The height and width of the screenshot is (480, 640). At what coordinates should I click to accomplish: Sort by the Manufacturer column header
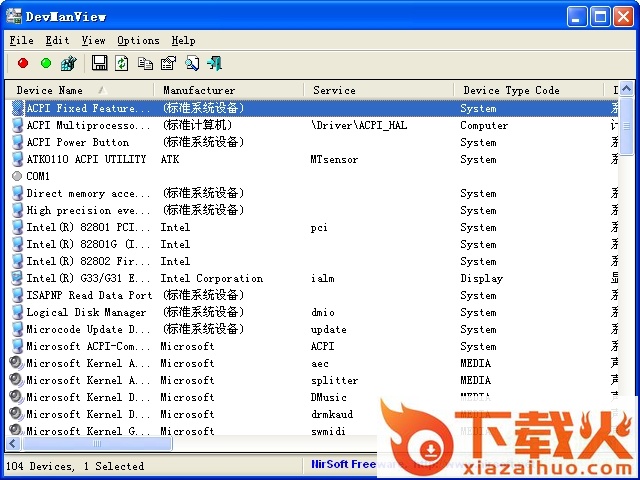click(x=229, y=90)
